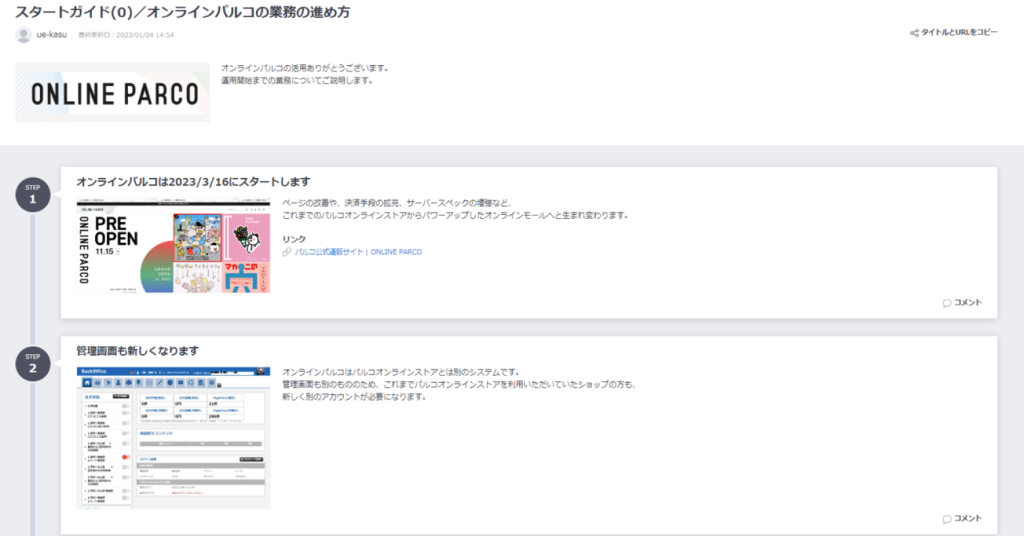Click the comment bubble icon in Step 2 card

(947, 519)
